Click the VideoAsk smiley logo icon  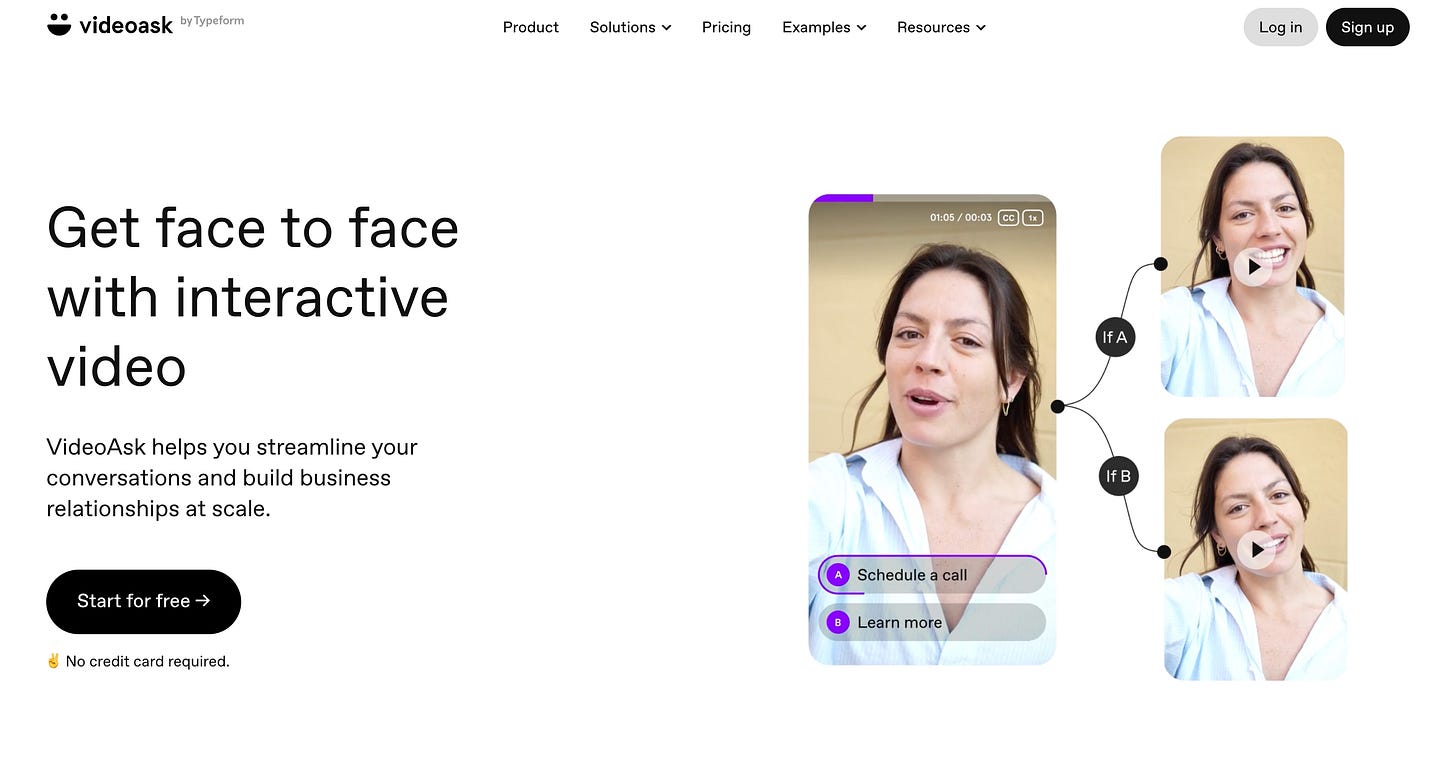point(59,24)
